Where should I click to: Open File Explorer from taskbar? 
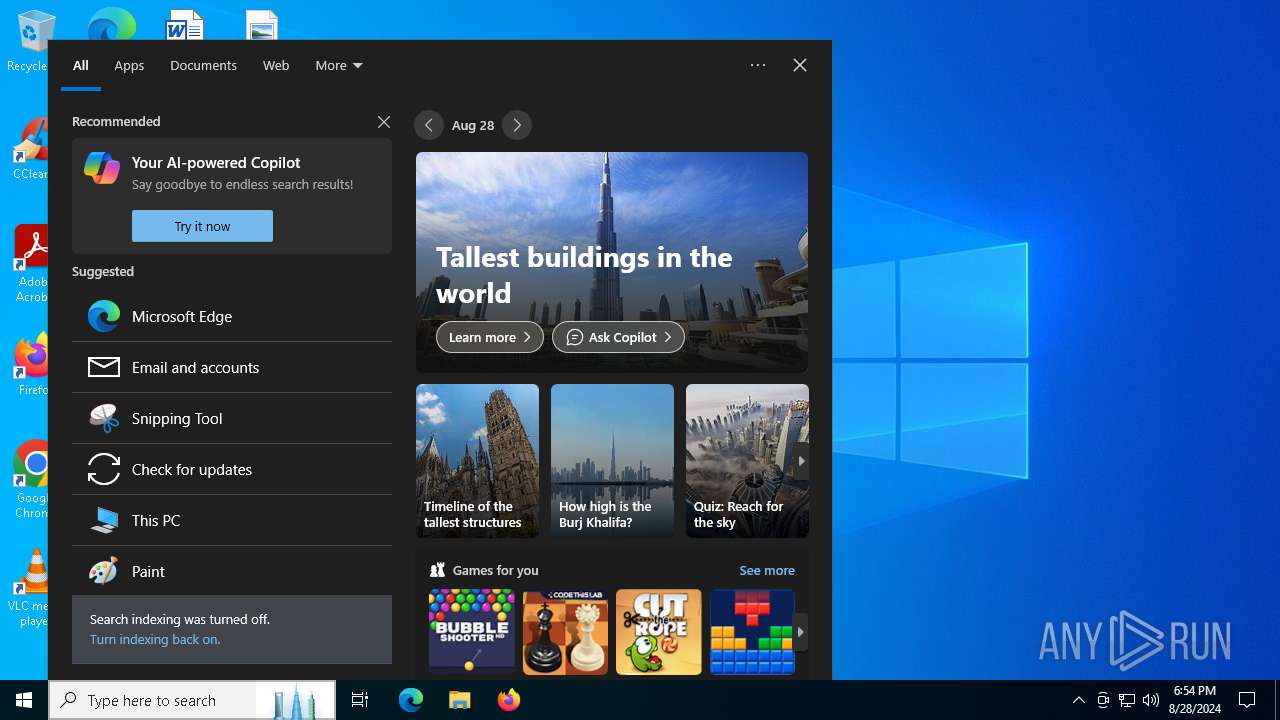[459, 700]
